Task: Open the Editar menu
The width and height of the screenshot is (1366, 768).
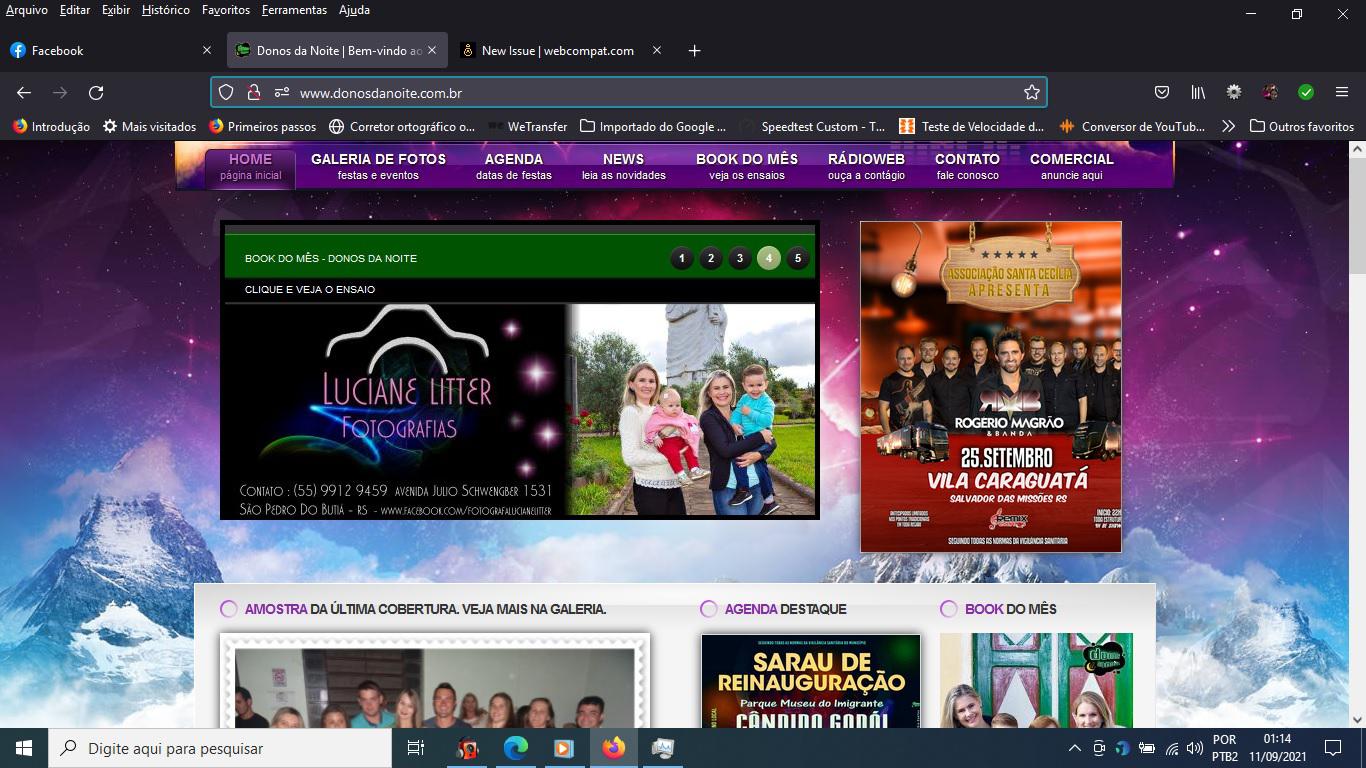Action: (x=75, y=10)
